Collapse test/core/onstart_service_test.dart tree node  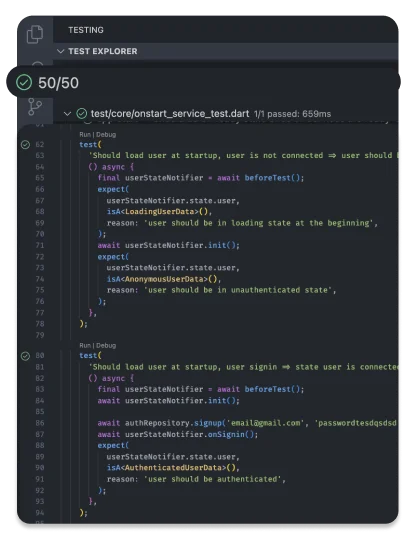tap(67, 114)
